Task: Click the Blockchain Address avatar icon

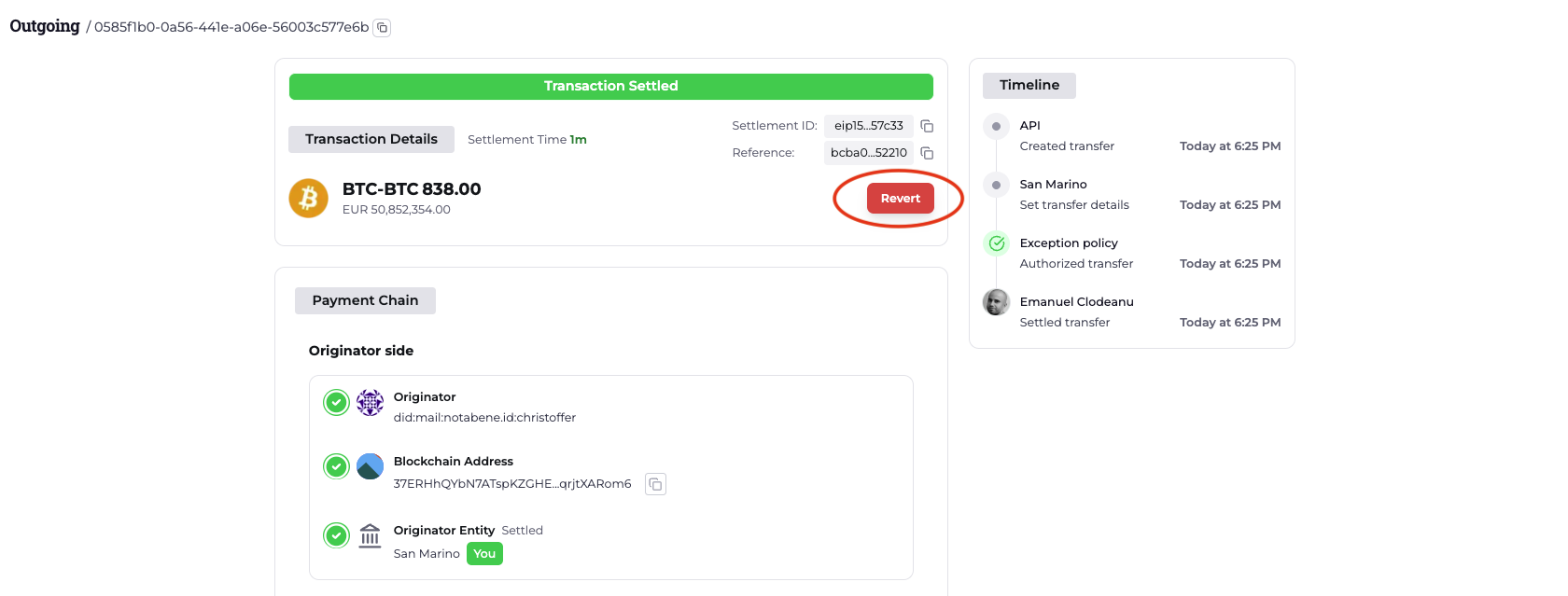Action: 370,466
